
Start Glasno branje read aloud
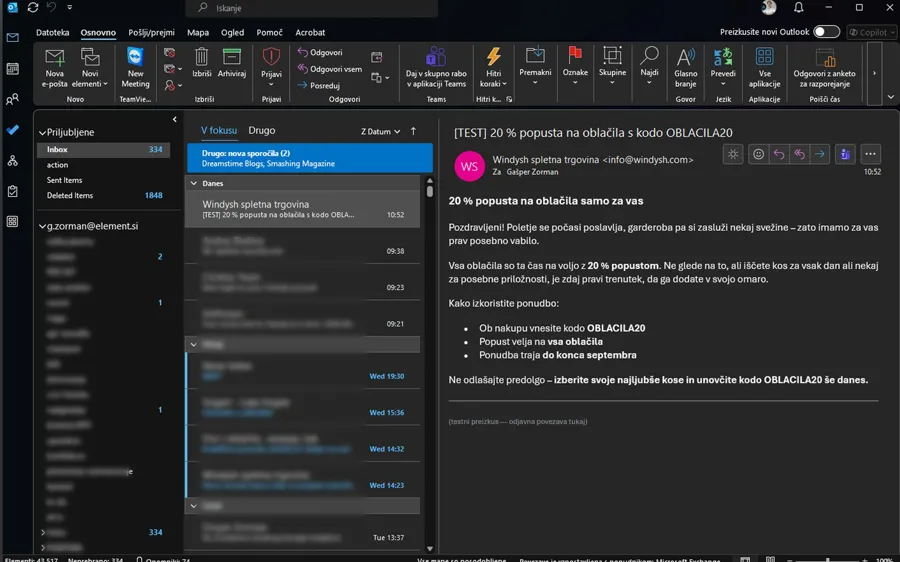click(x=685, y=68)
